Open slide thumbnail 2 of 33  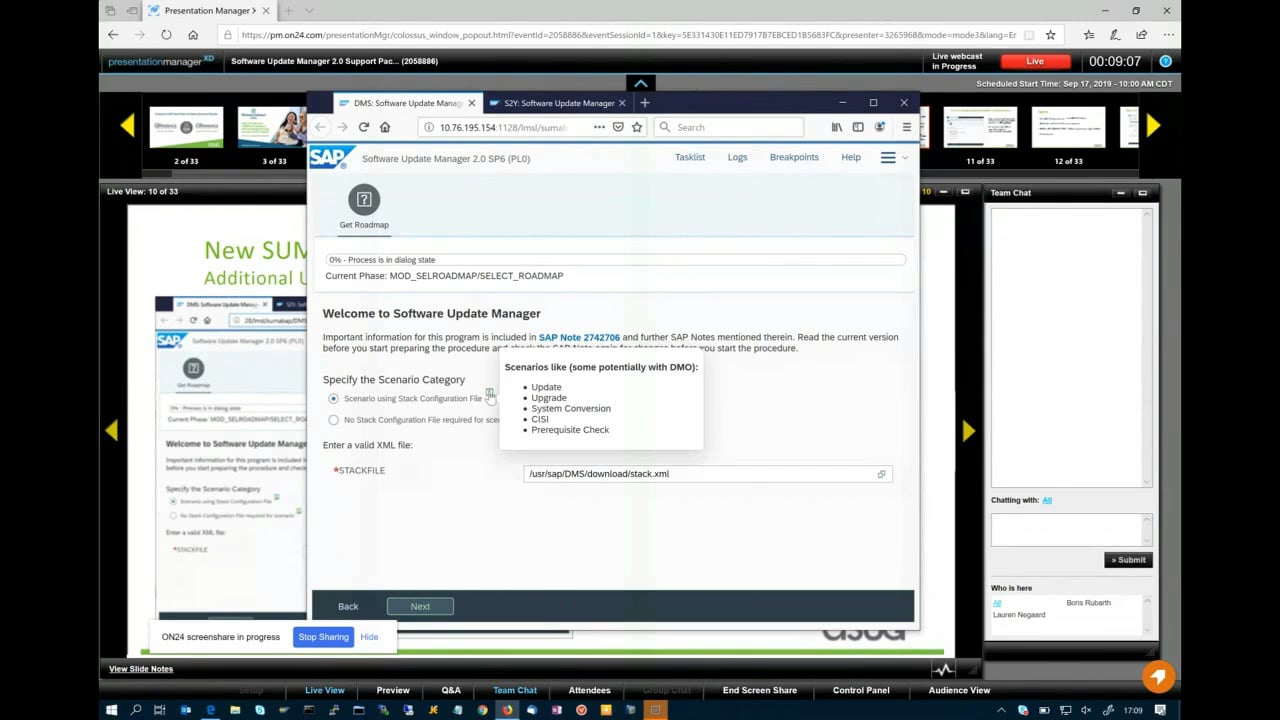click(186, 127)
